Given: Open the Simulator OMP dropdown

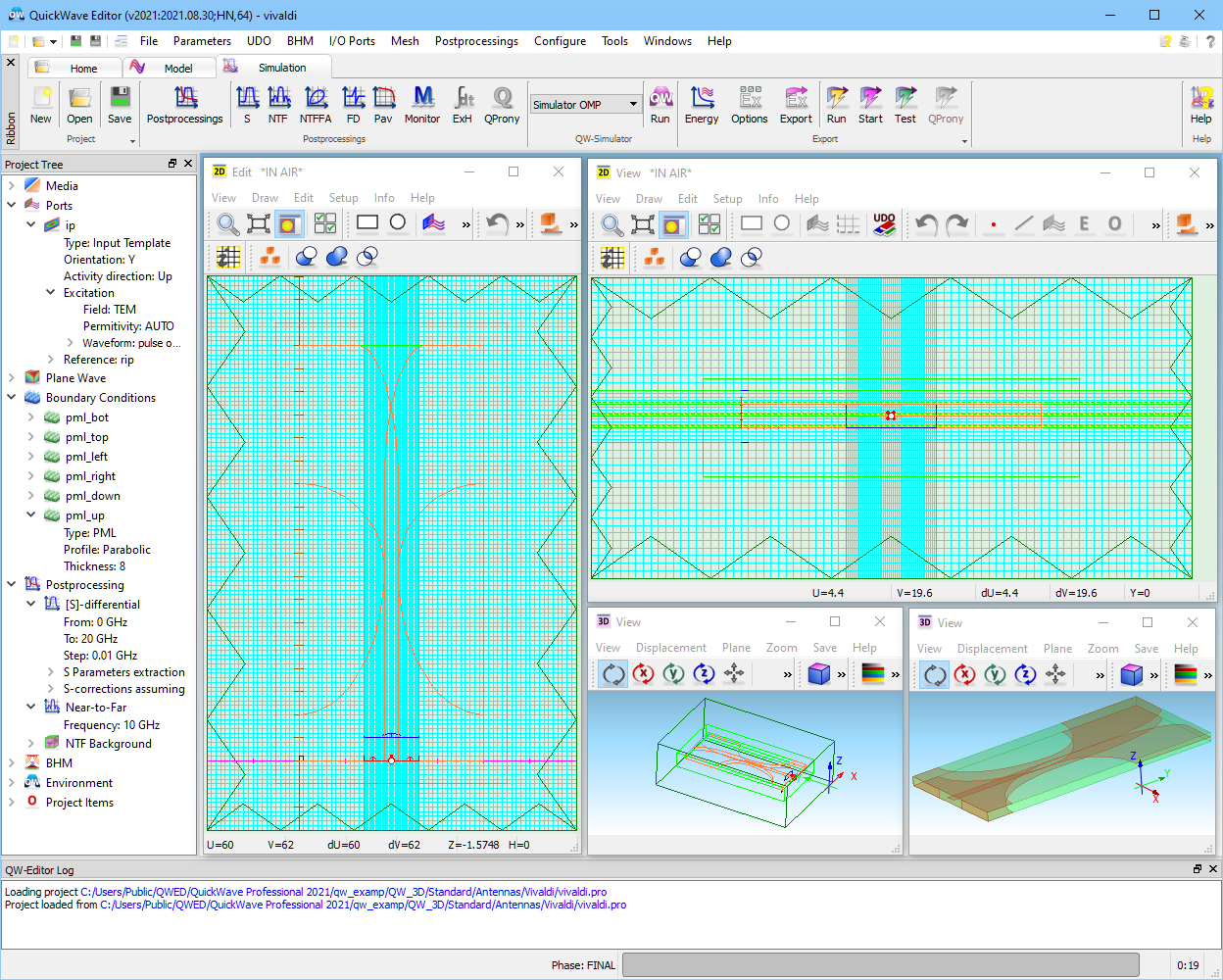Looking at the screenshot, I should pos(634,105).
